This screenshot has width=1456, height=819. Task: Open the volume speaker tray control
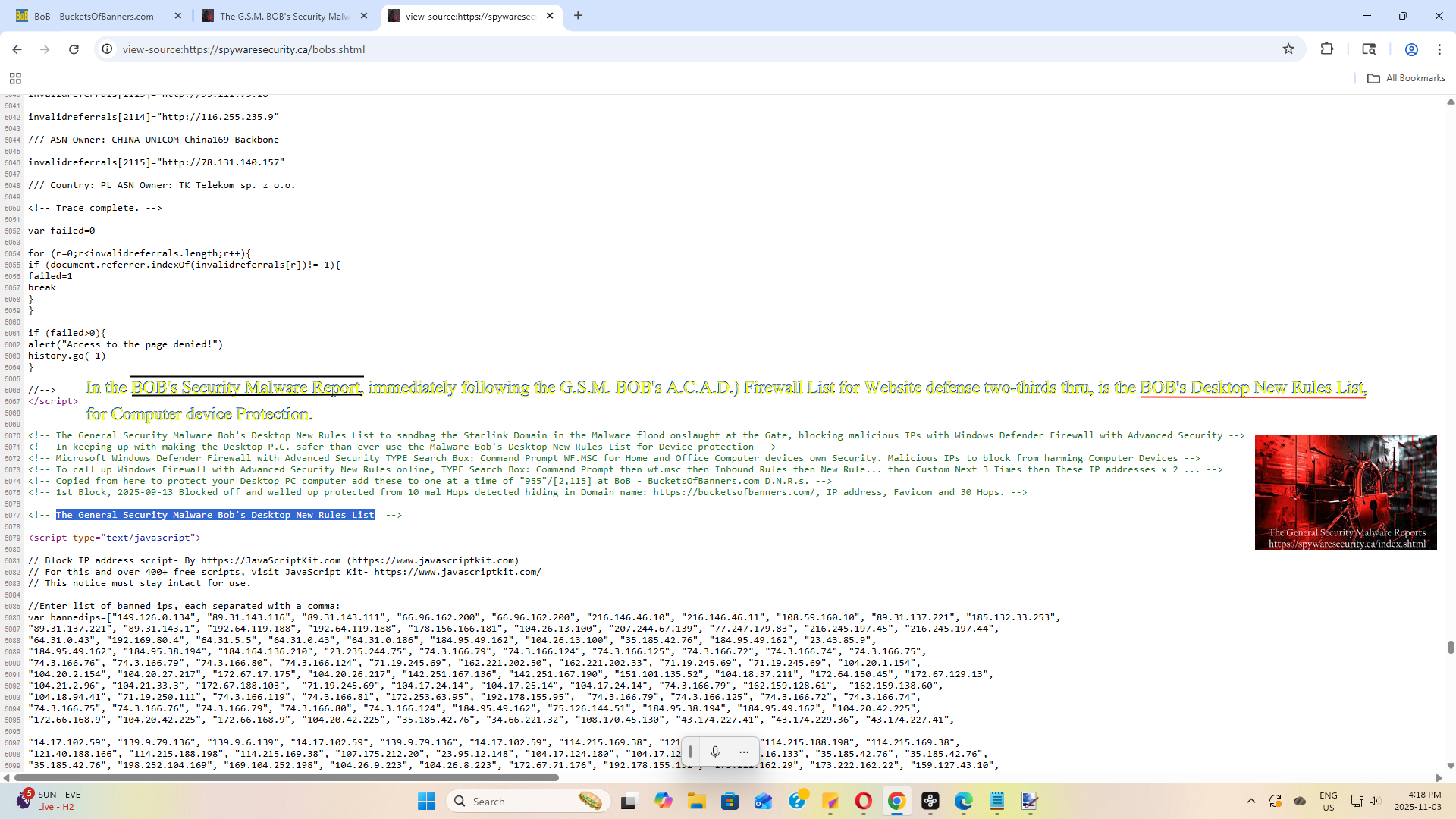click(x=1374, y=801)
